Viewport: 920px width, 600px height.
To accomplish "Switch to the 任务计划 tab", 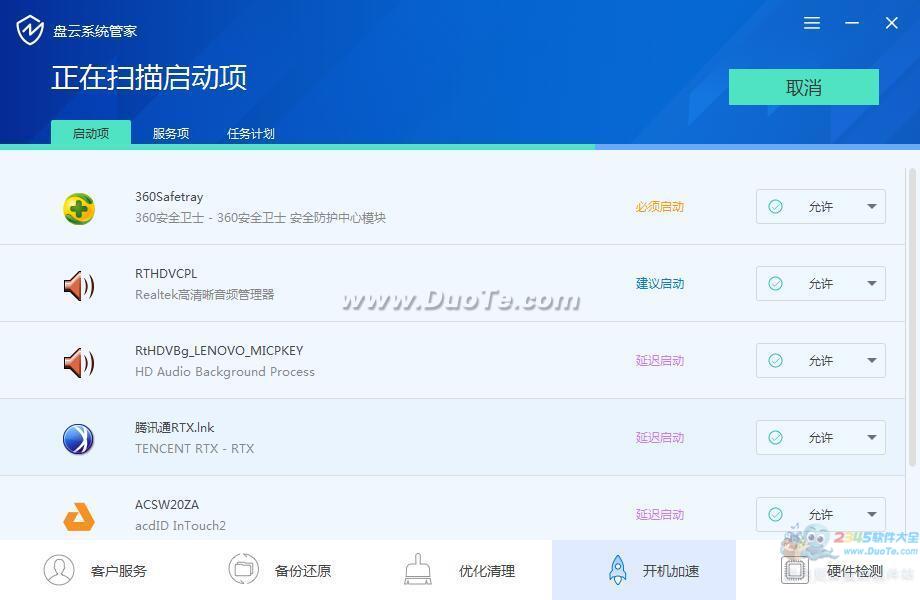I will tap(250, 133).
